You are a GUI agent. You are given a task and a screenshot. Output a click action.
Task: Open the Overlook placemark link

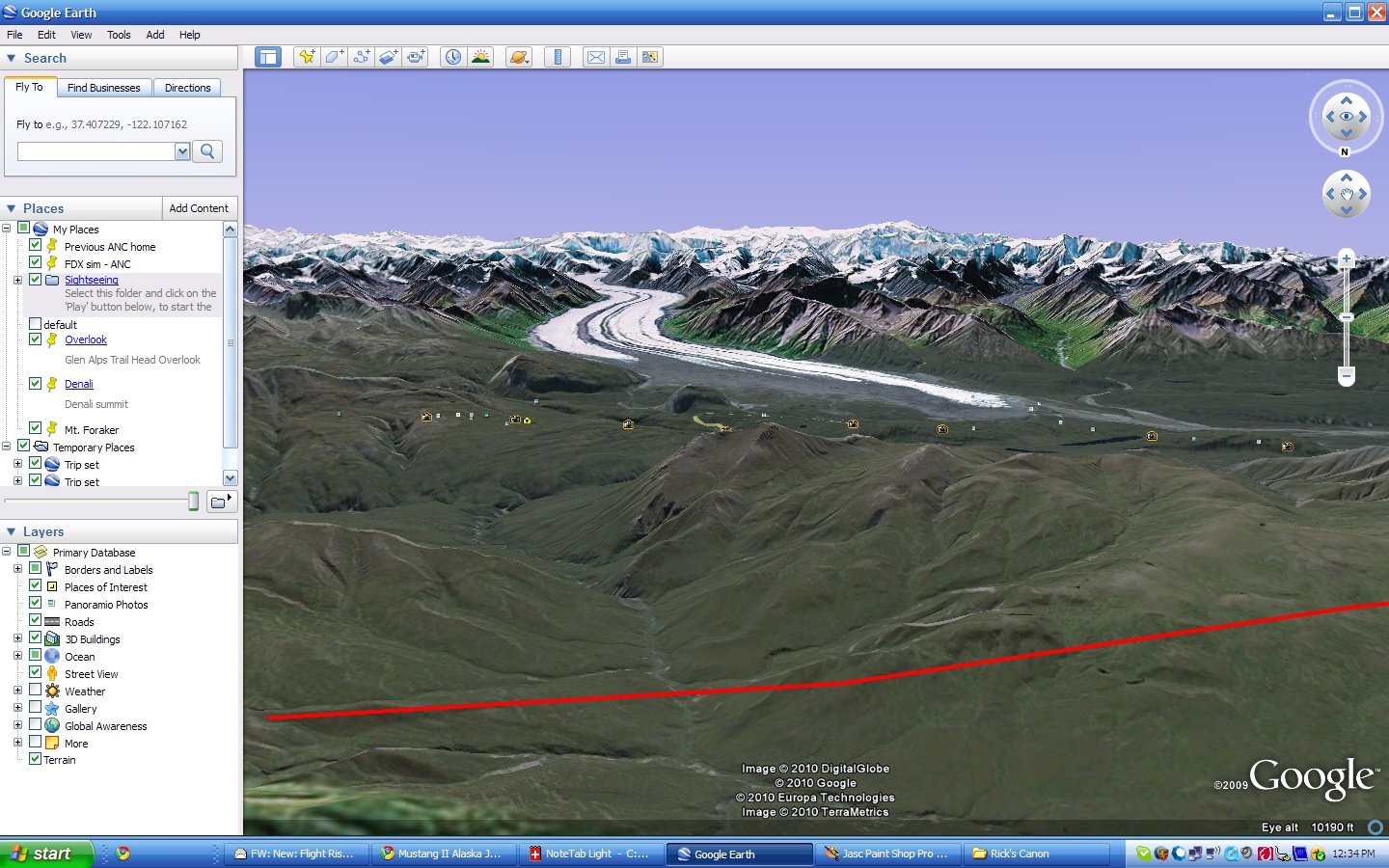pyautogui.click(x=86, y=339)
